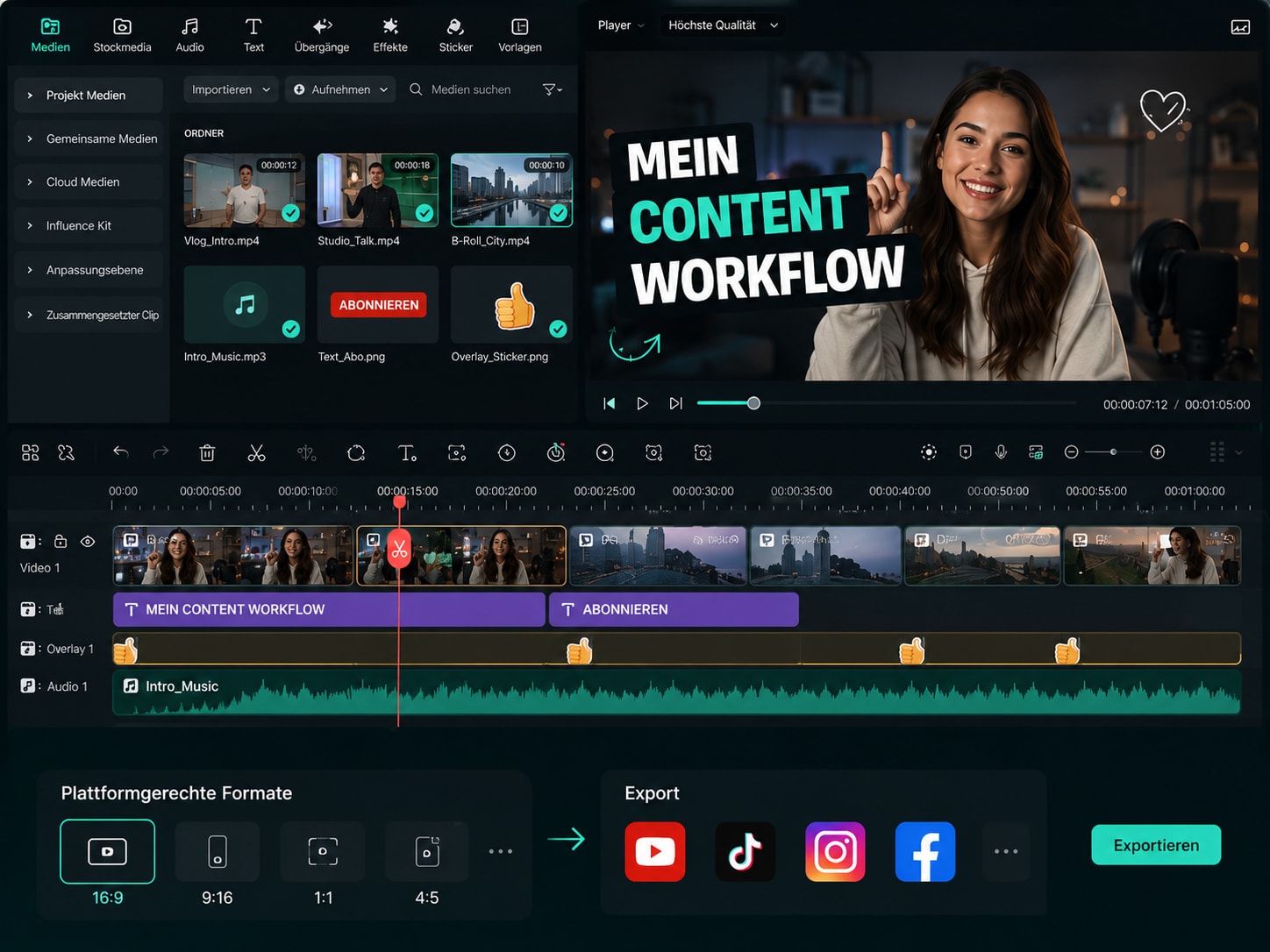1270x952 pixels.
Task: Open the Aufnehmen dropdown
Action: [x=340, y=89]
